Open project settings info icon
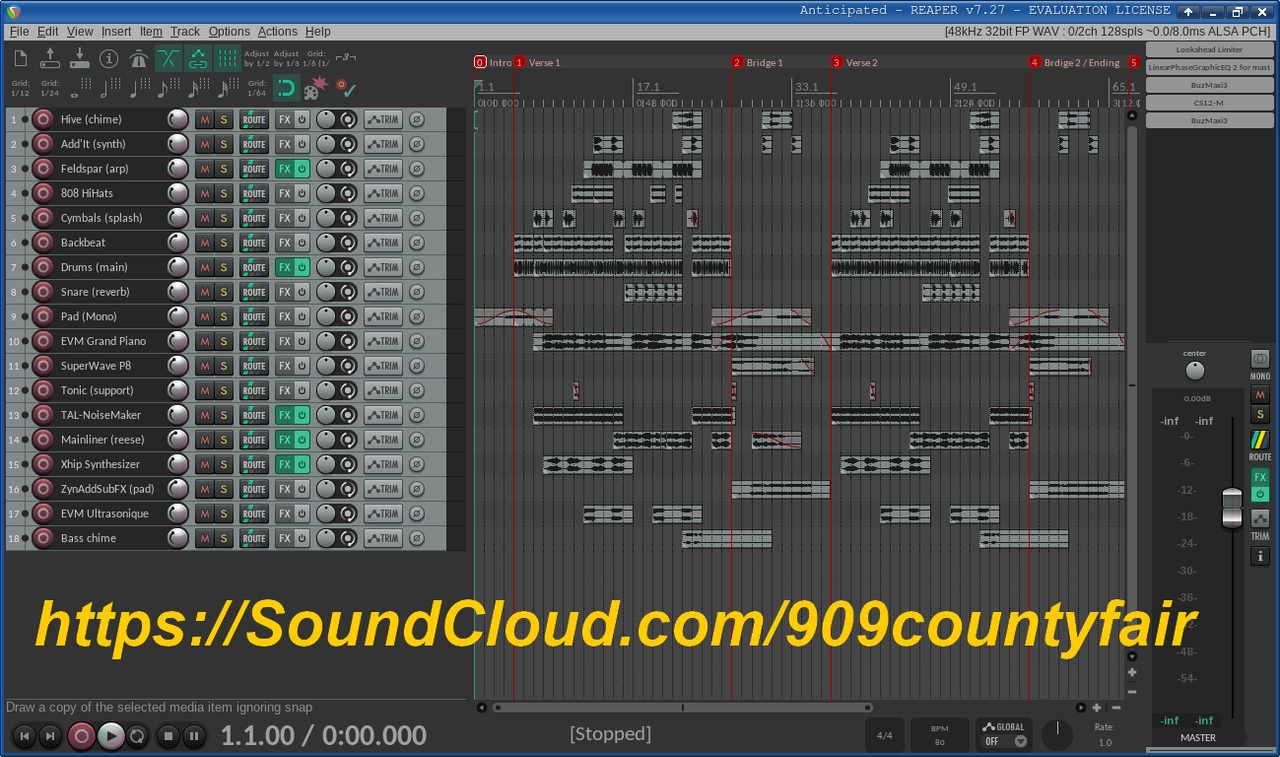This screenshot has width=1280, height=757. (109, 58)
